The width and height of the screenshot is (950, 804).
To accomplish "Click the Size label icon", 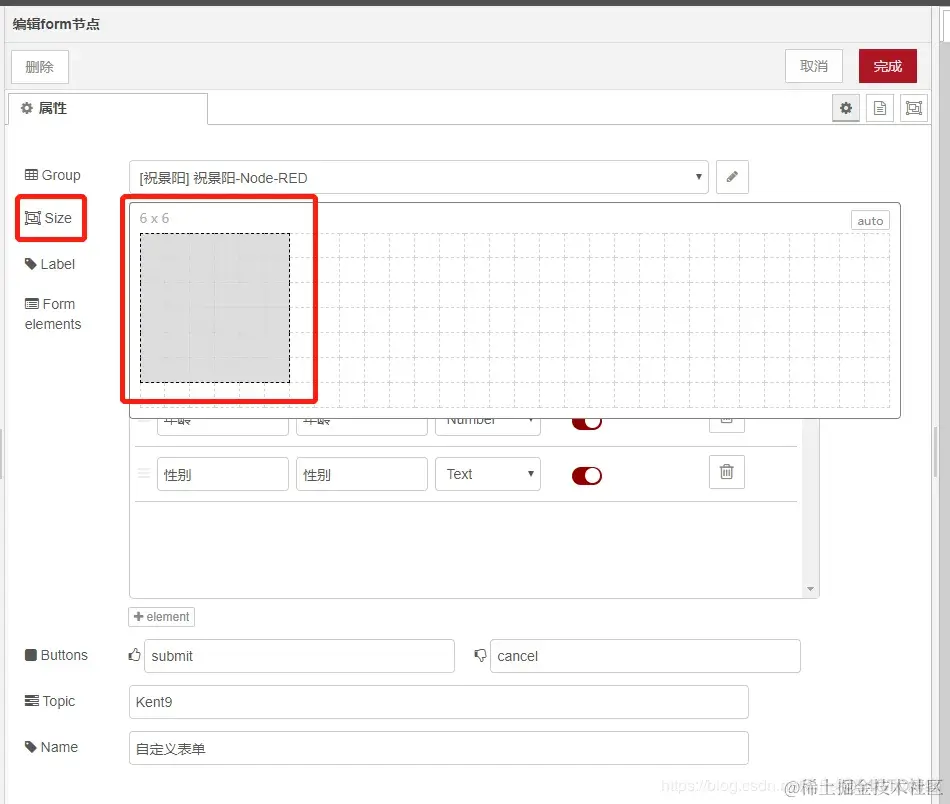I will tap(33, 218).
